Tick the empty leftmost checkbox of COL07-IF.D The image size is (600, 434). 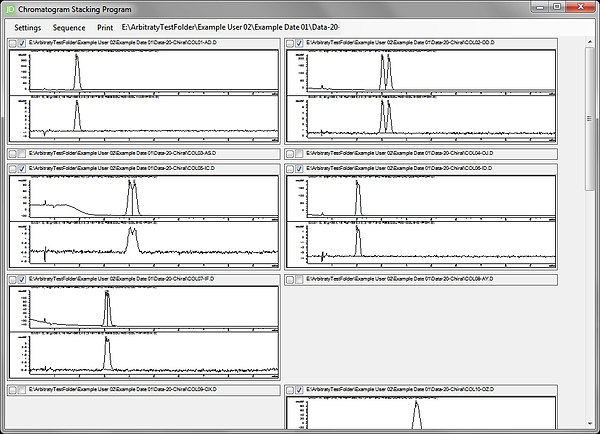click(x=13, y=279)
